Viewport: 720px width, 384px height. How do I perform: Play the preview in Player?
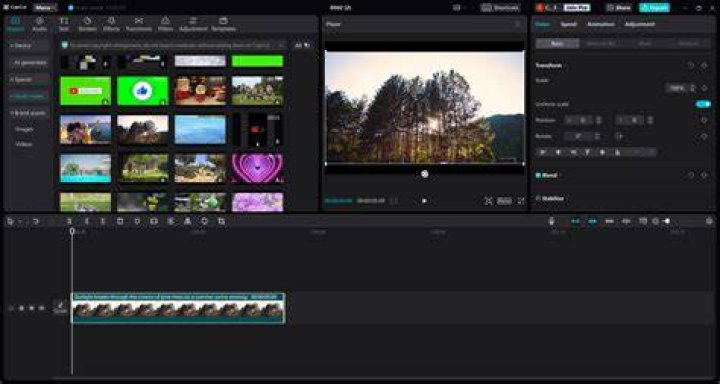(x=424, y=201)
